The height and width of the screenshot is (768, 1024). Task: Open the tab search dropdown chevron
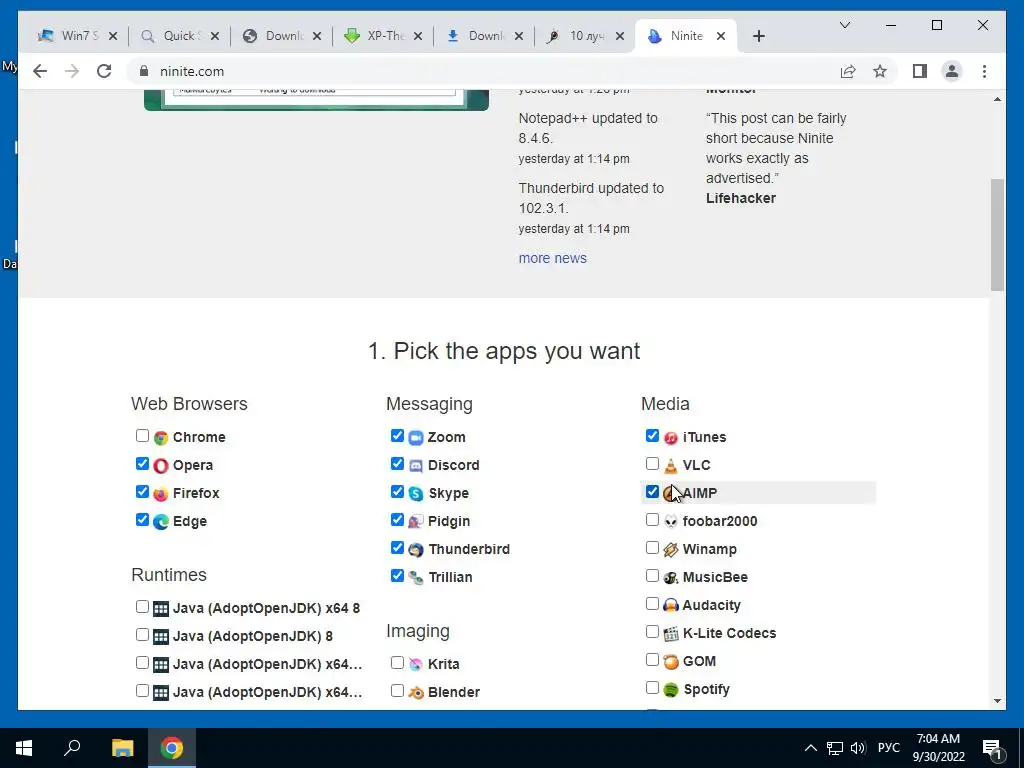pos(844,25)
